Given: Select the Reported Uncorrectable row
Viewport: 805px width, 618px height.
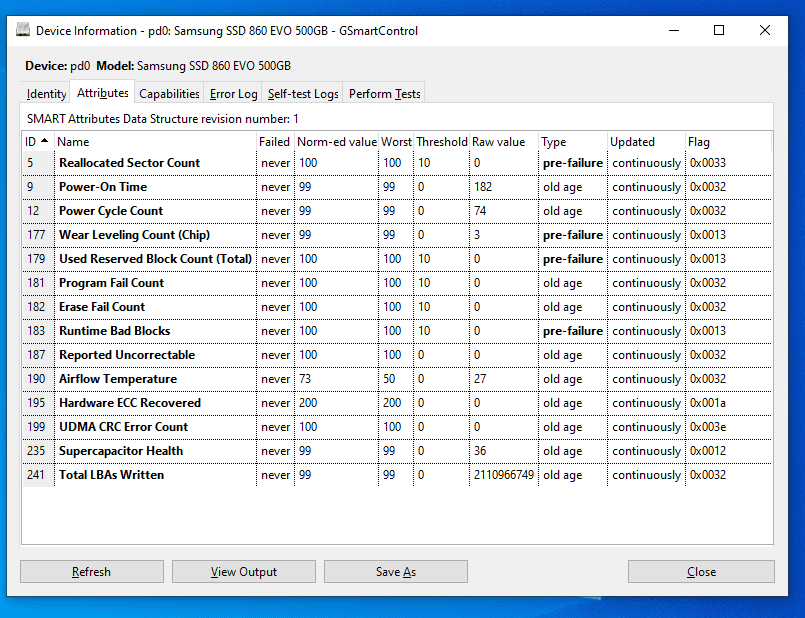Looking at the screenshot, I should [397, 355].
